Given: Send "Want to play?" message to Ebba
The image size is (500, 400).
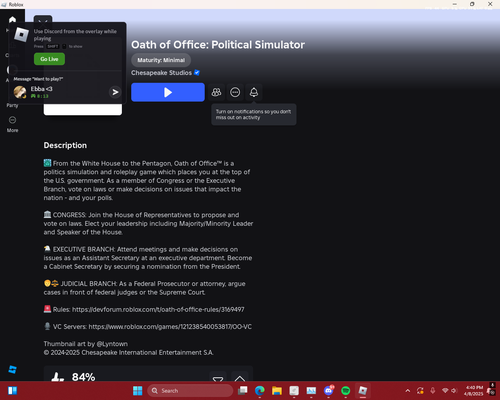Looking at the screenshot, I should click(115, 92).
